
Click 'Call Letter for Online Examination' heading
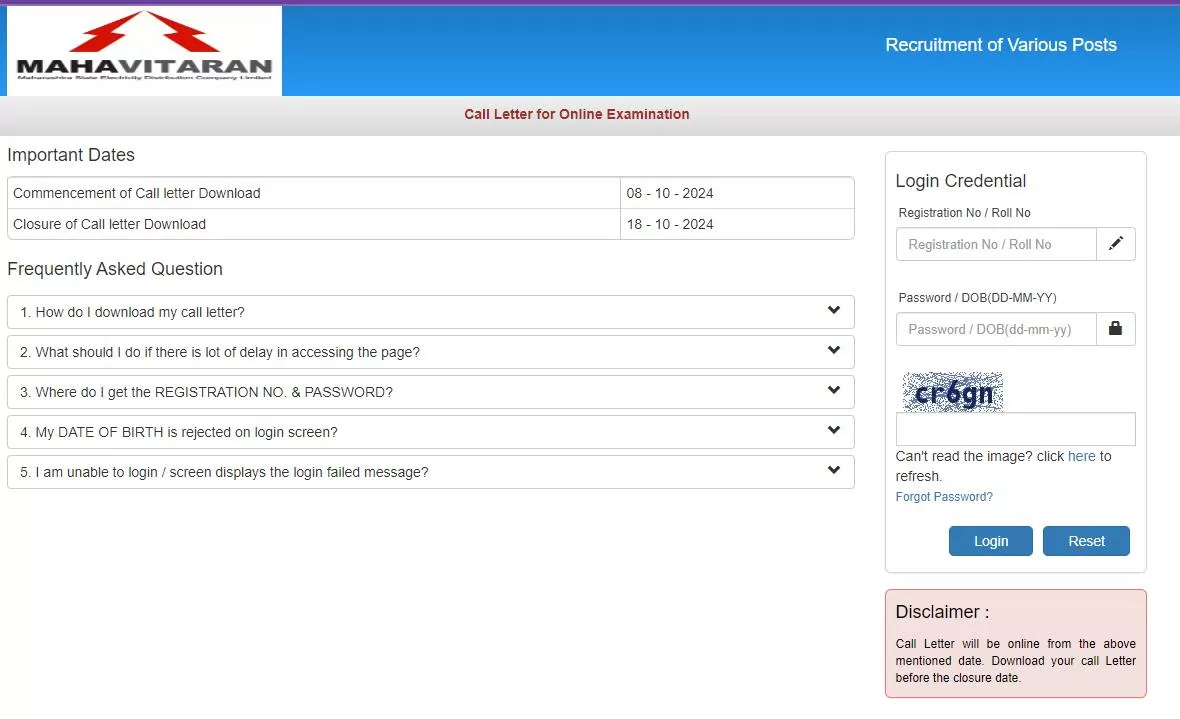(x=576, y=114)
